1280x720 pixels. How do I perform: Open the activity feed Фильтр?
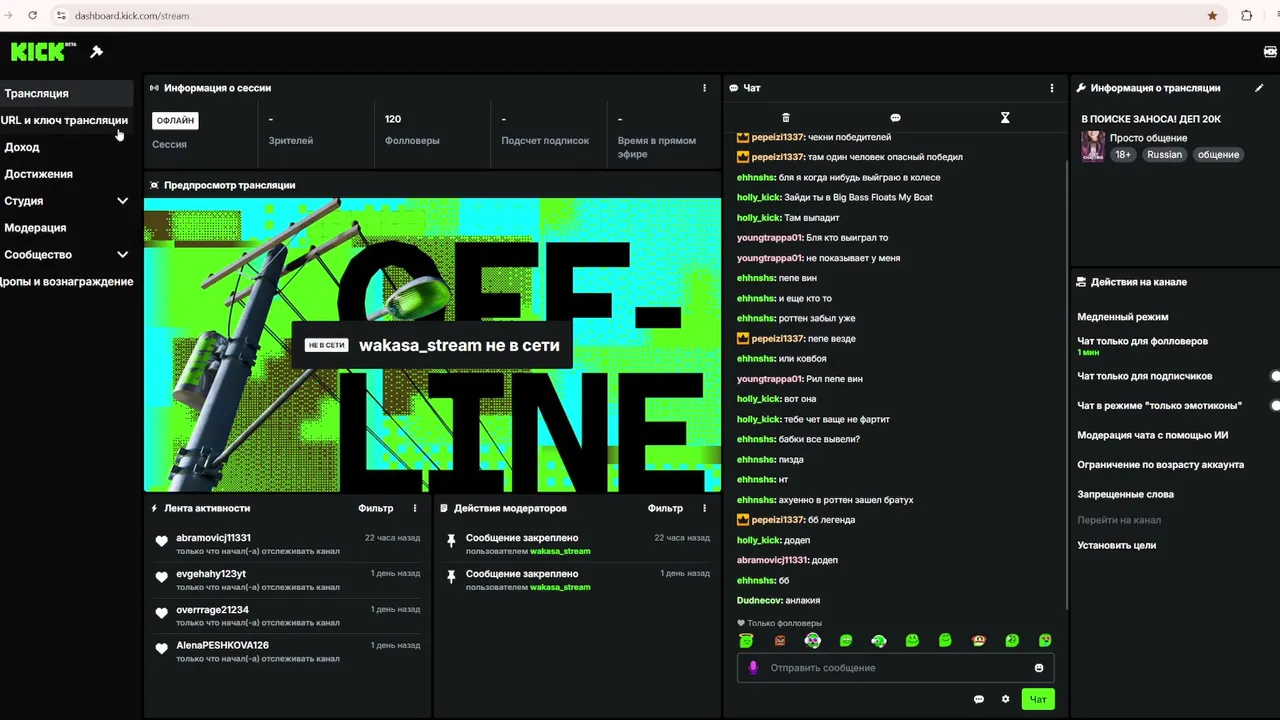click(376, 508)
